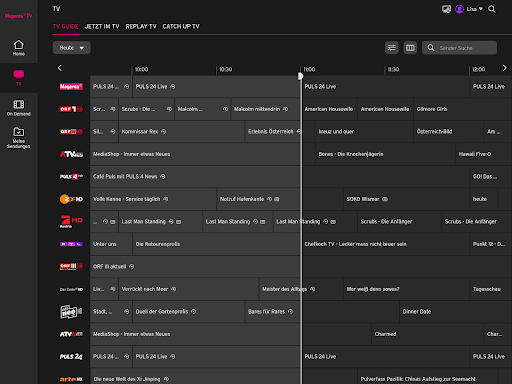
Task: Open global search magnifier icon
Action: pos(492,9)
